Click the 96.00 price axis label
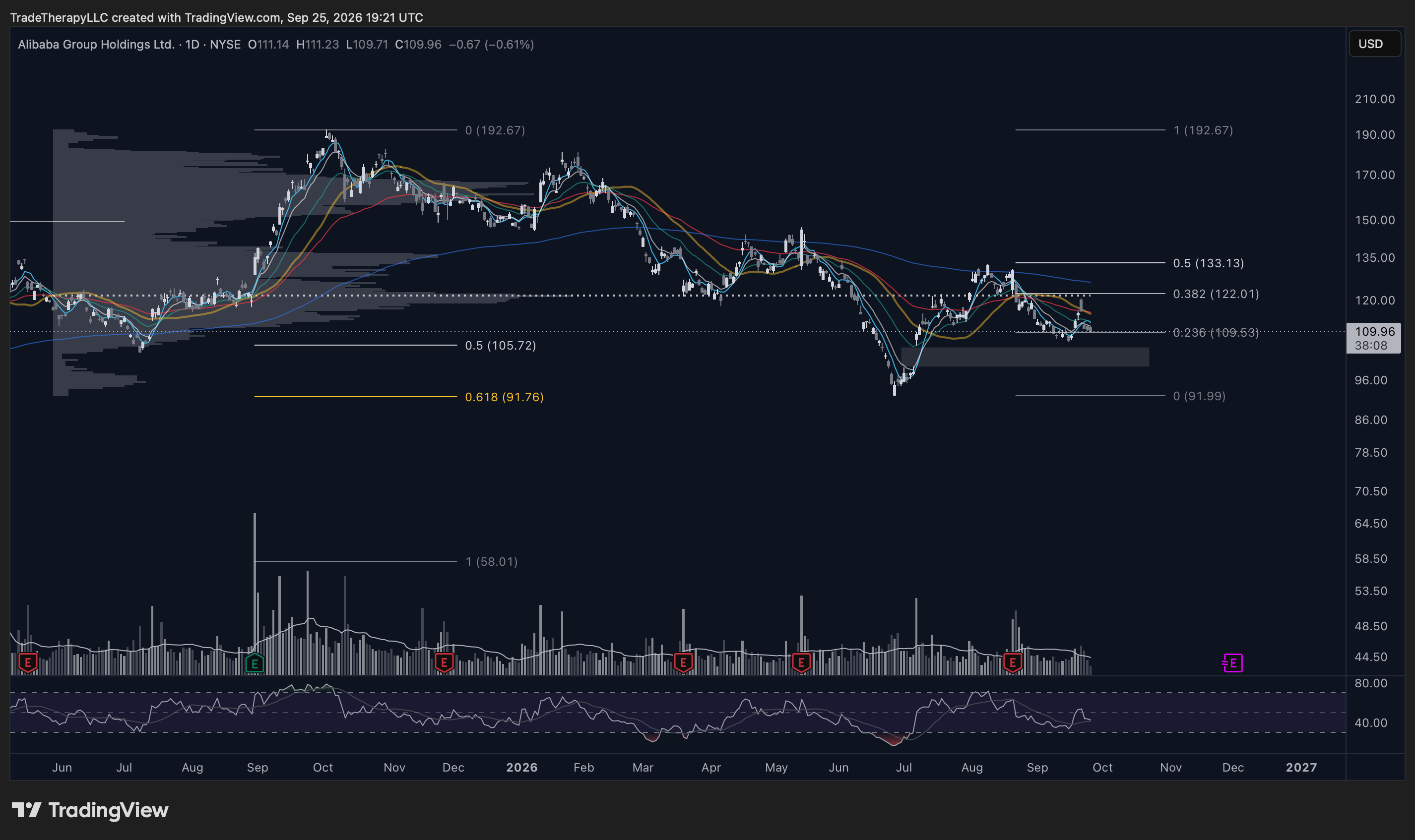Viewport: 1415px width, 840px height. coord(1371,380)
